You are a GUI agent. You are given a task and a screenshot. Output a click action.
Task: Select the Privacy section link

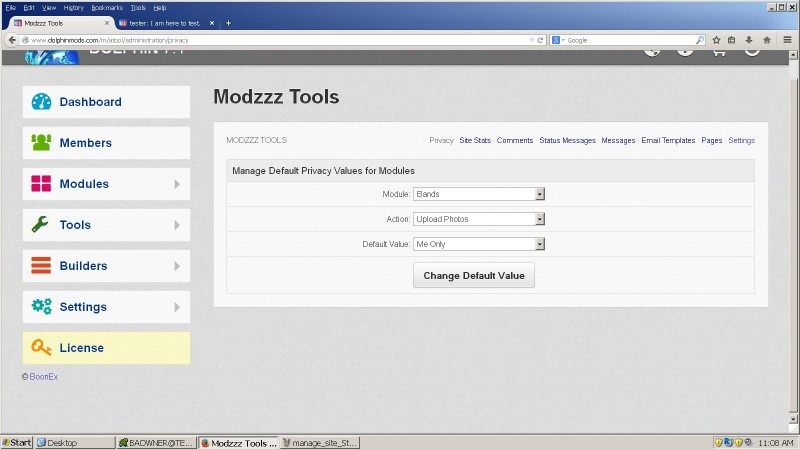pos(441,140)
